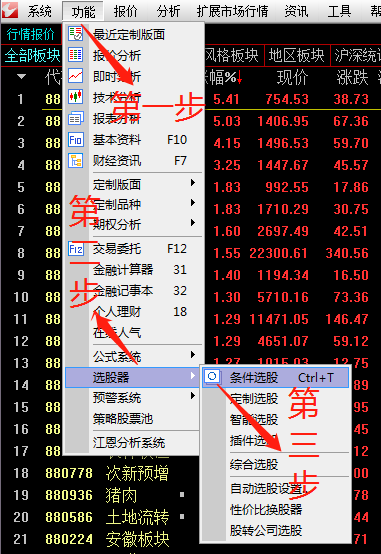Viewport: 381px width, 554px height.
Task: Sort by the 涨跌 column header
Action: (x=352, y=77)
